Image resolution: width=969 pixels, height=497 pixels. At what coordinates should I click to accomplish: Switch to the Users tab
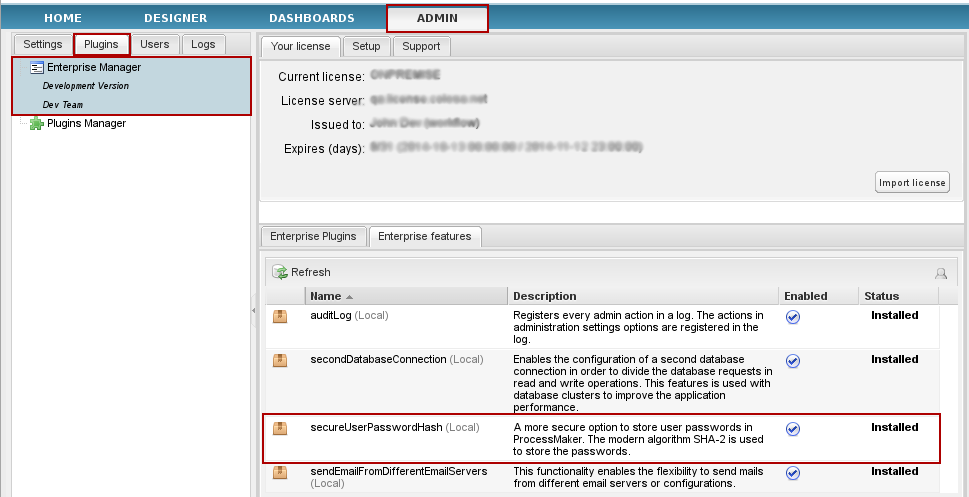154,45
